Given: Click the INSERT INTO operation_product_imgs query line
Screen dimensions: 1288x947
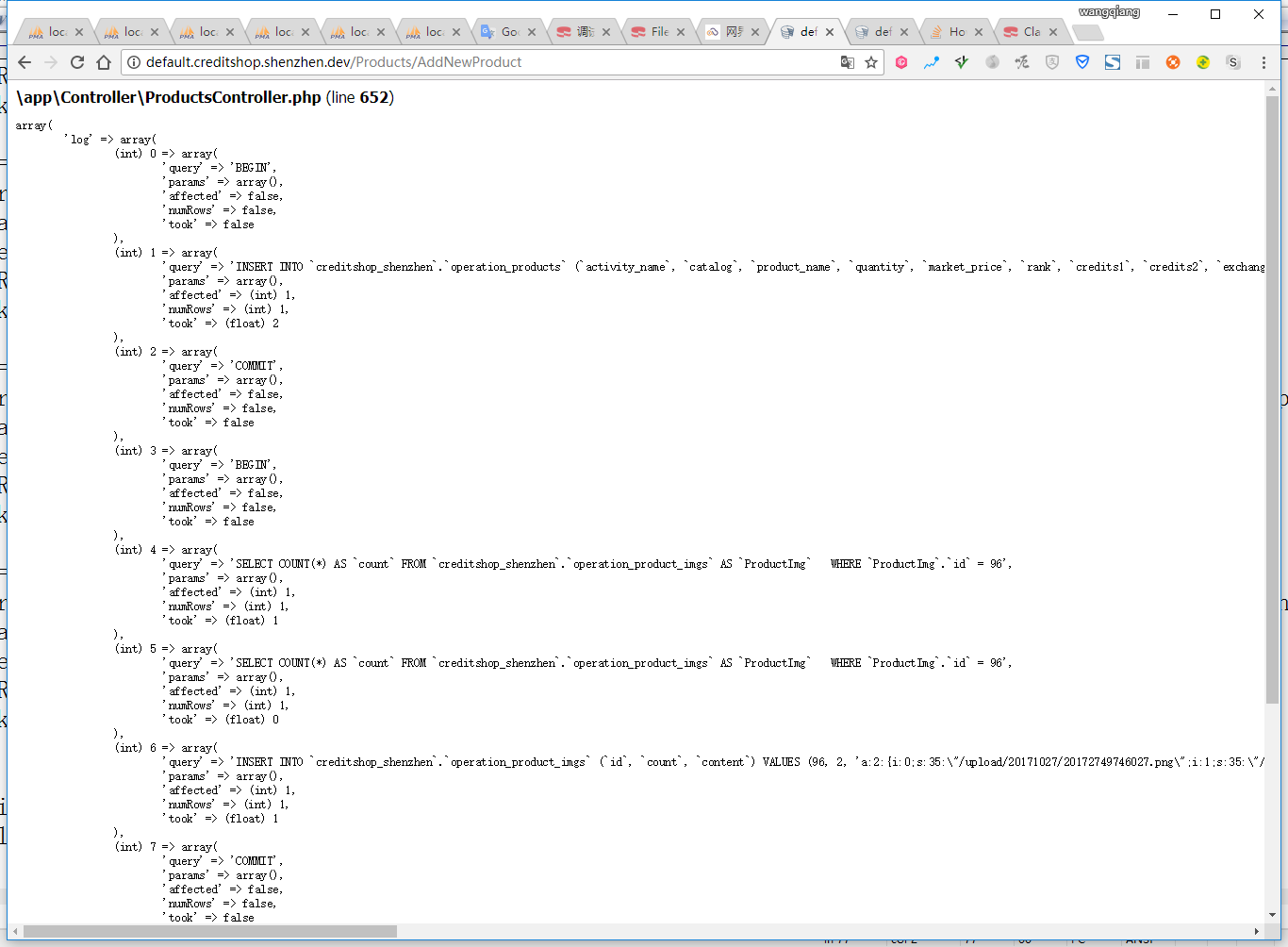Looking at the screenshot, I should tap(714, 762).
